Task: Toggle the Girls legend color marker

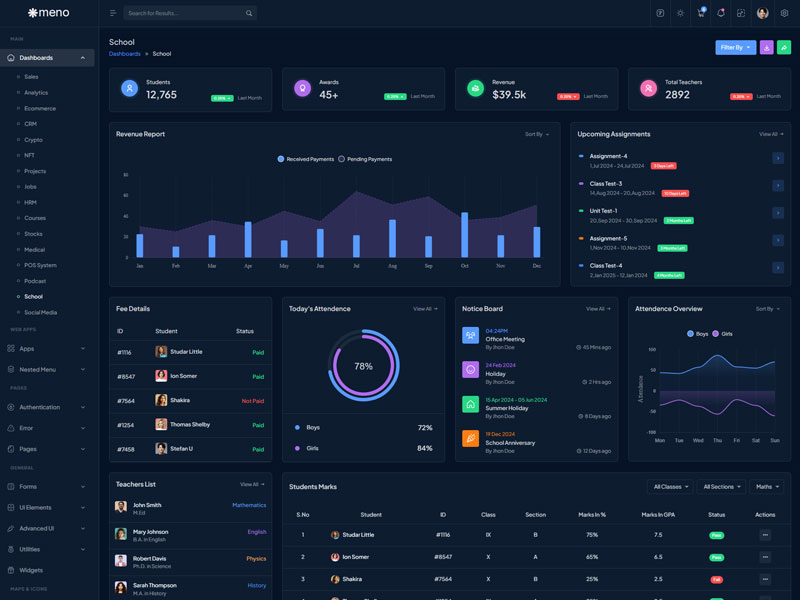Action: tap(715, 333)
